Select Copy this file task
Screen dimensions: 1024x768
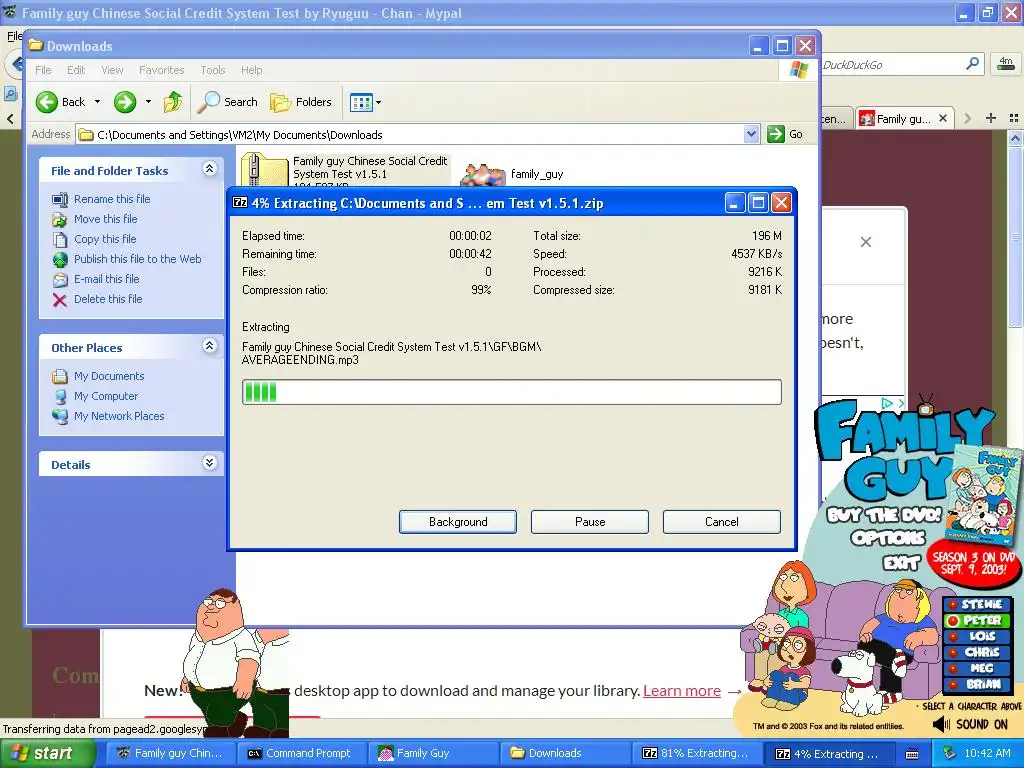[105, 239]
